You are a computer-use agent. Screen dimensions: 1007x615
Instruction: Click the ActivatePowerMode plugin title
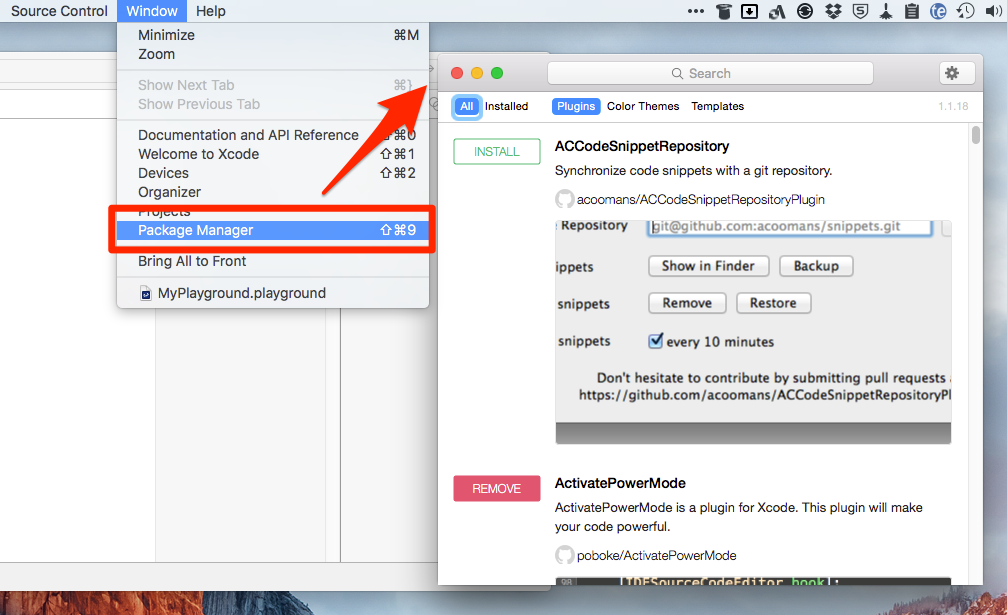point(620,483)
